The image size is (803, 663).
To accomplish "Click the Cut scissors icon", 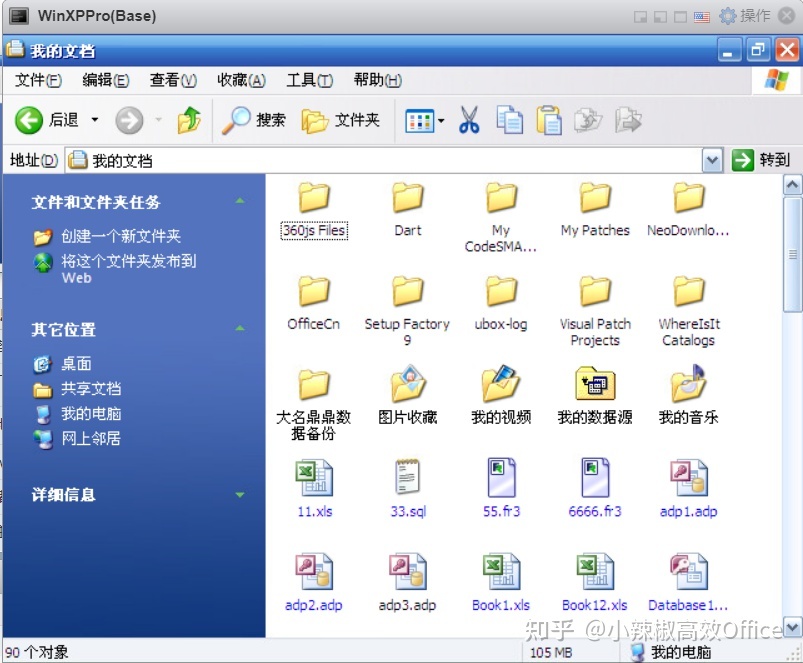I will pyautogui.click(x=469, y=120).
